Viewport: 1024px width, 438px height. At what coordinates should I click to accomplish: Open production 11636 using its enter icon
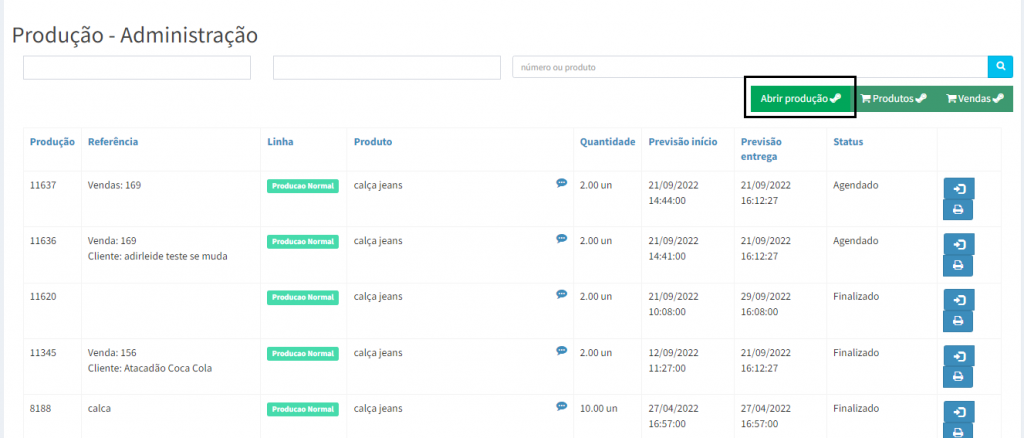[x=958, y=245]
